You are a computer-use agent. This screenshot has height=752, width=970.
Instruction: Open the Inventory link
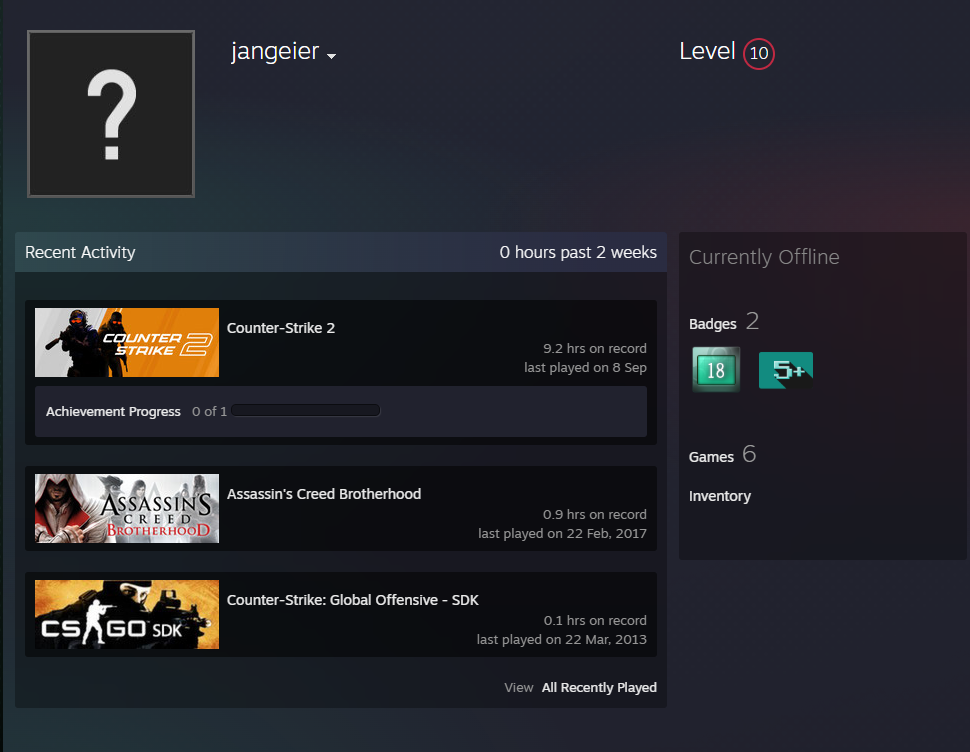pos(719,496)
